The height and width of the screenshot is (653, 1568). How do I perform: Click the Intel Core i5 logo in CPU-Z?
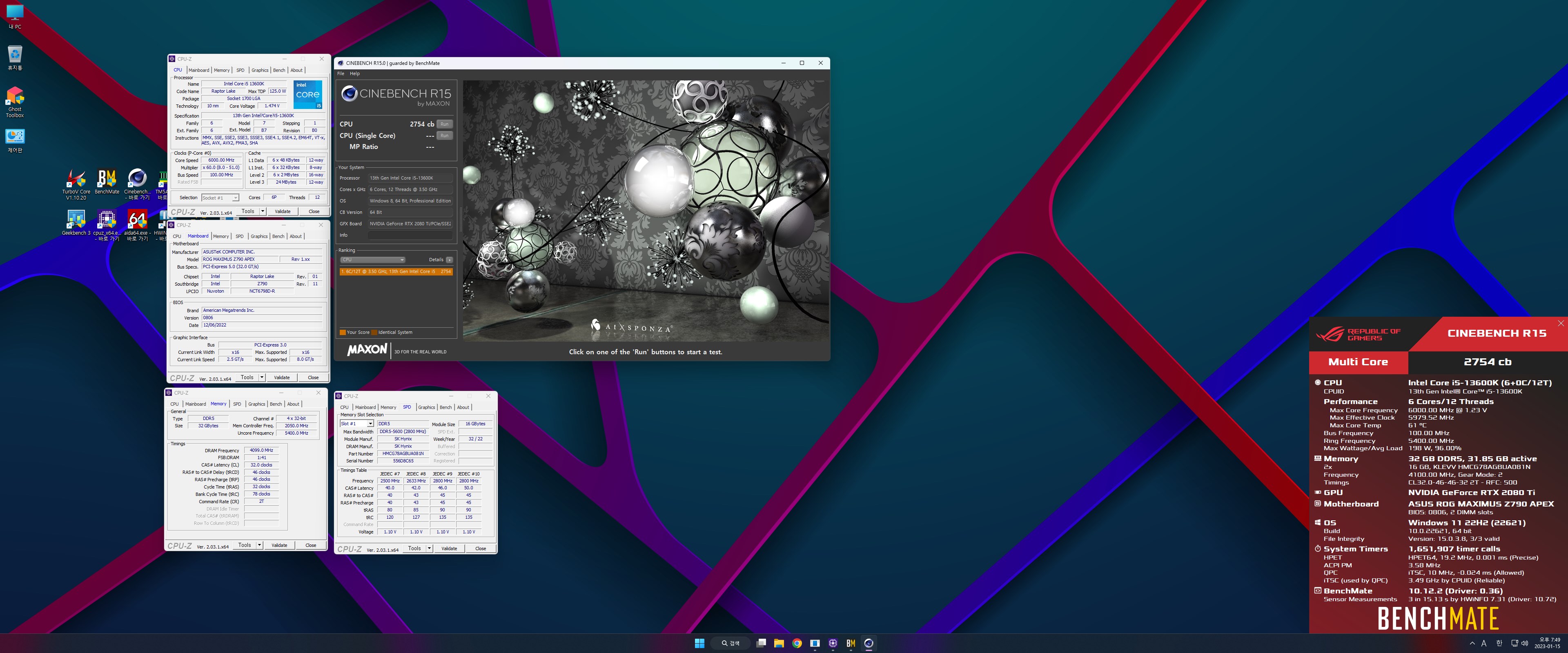(x=307, y=94)
